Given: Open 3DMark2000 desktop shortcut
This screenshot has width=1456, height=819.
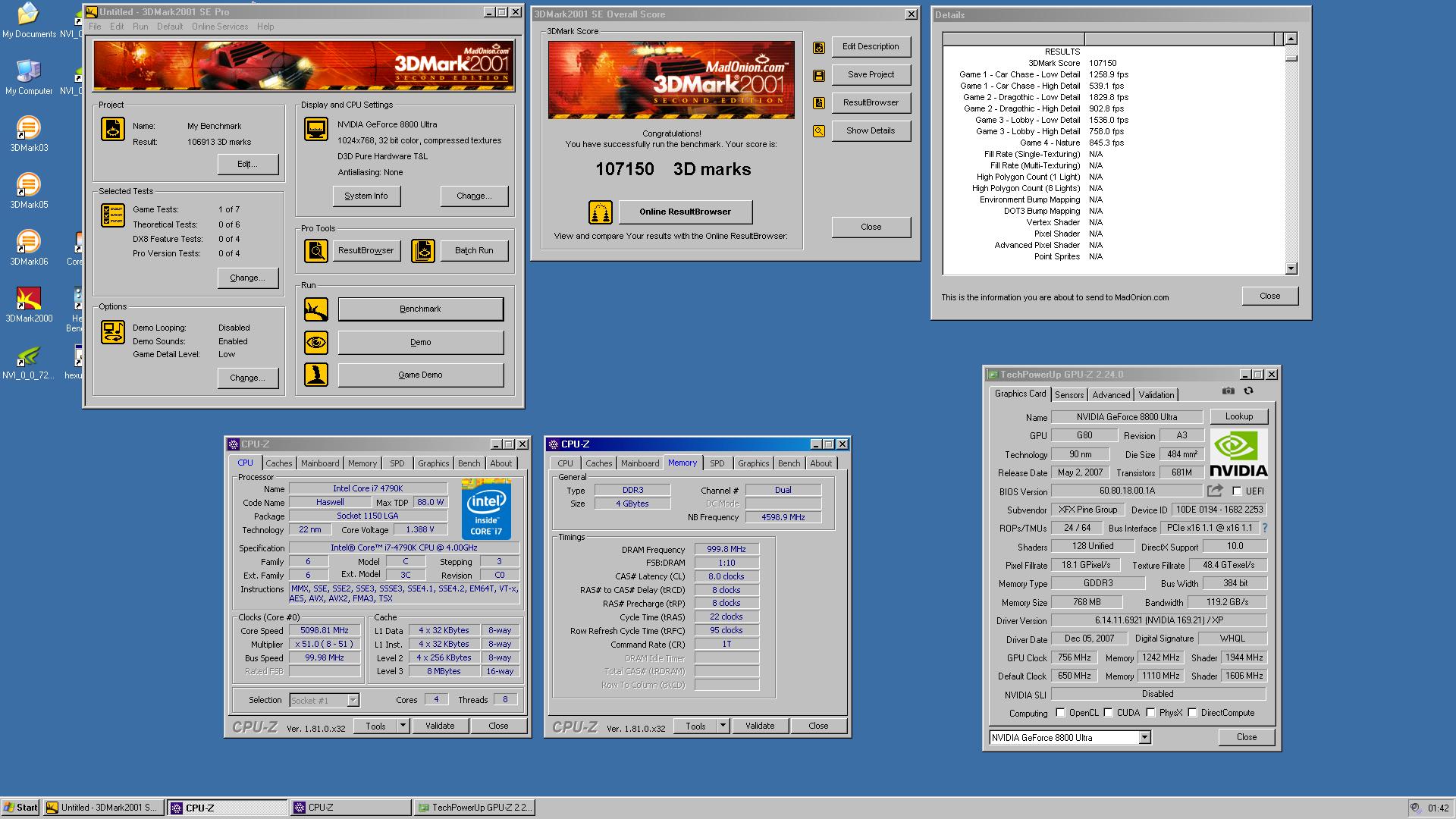Looking at the screenshot, I should (29, 305).
